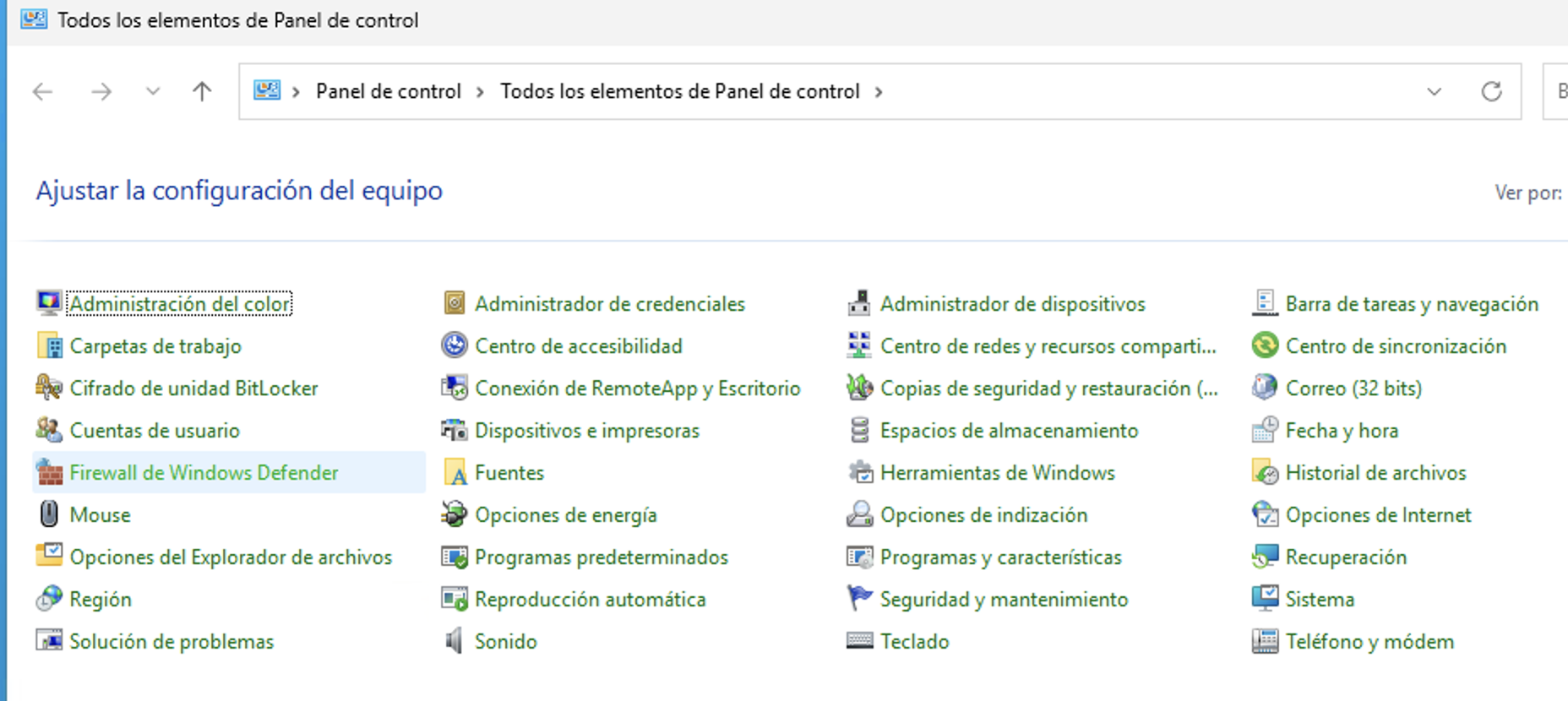
Task: Go up one level with Up arrow
Action: 202,91
